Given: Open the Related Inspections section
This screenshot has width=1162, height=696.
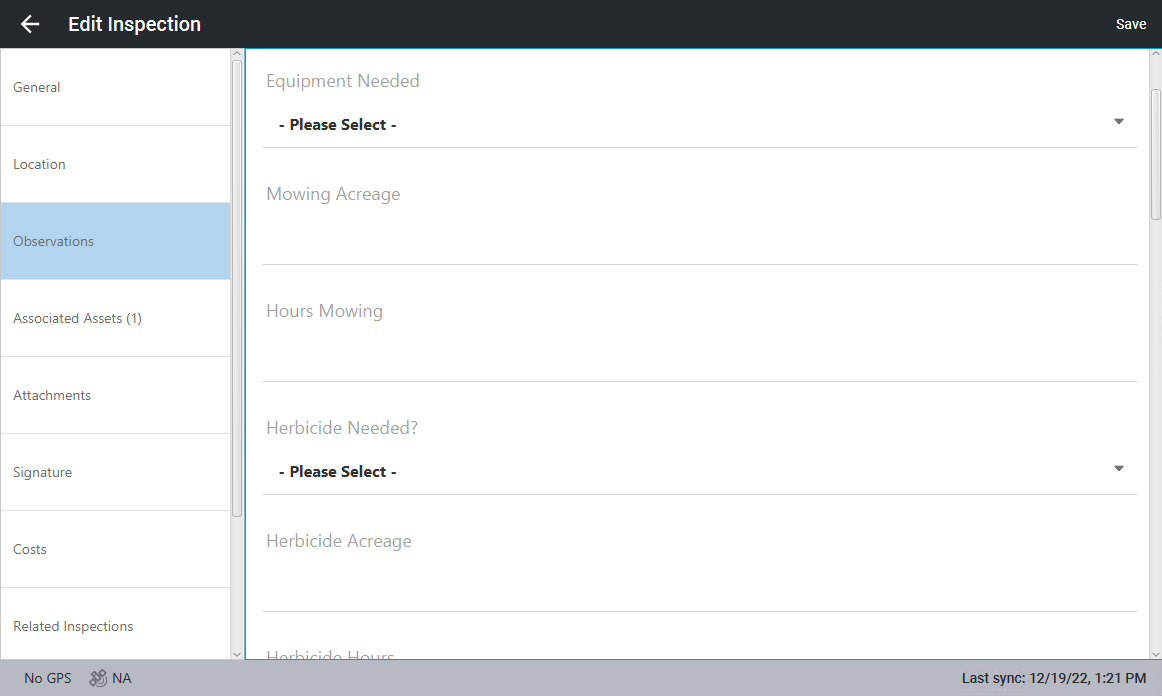Looking at the screenshot, I should coord(115,626).
